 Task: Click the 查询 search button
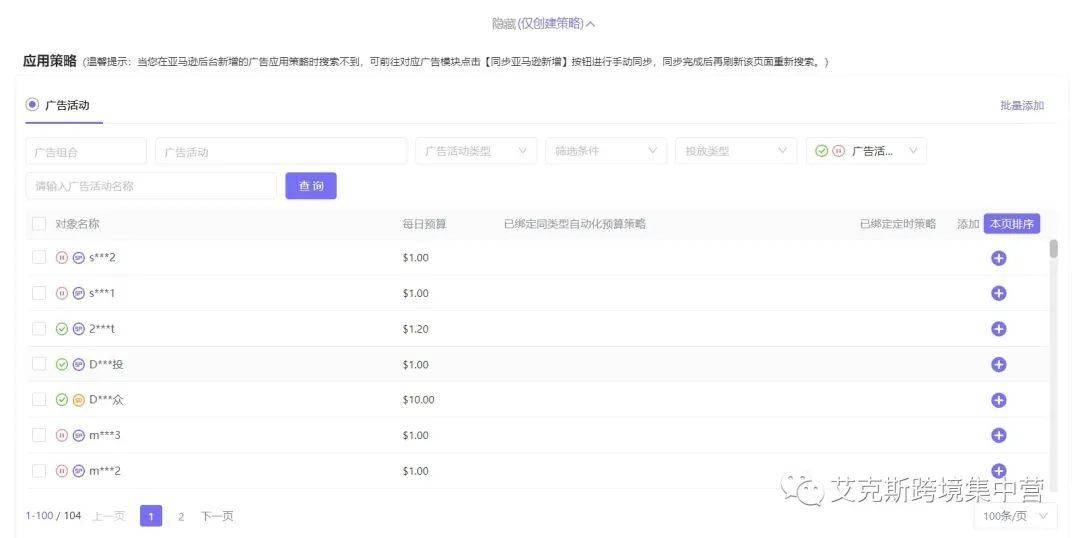click(x=311, y=186)
